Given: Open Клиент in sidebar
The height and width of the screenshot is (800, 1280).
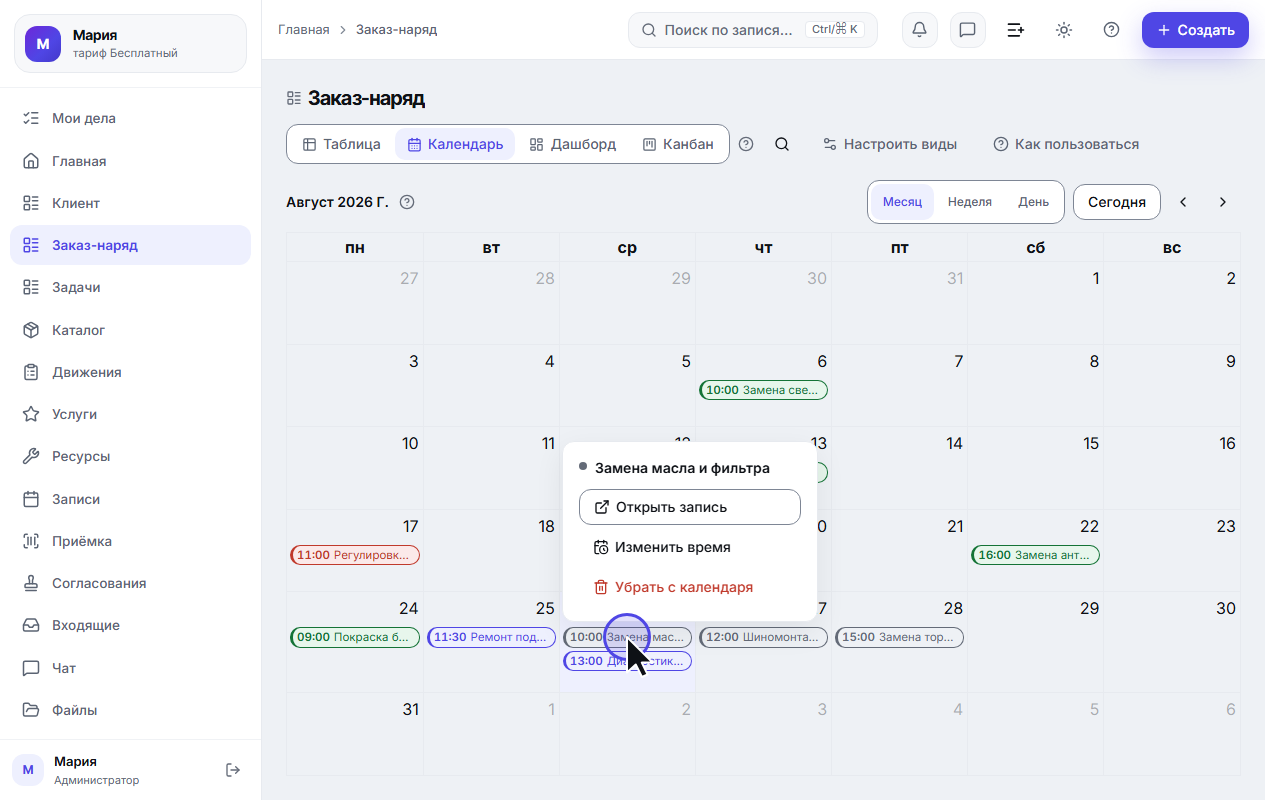Looking at the screenshot, I should click(130, 203).
